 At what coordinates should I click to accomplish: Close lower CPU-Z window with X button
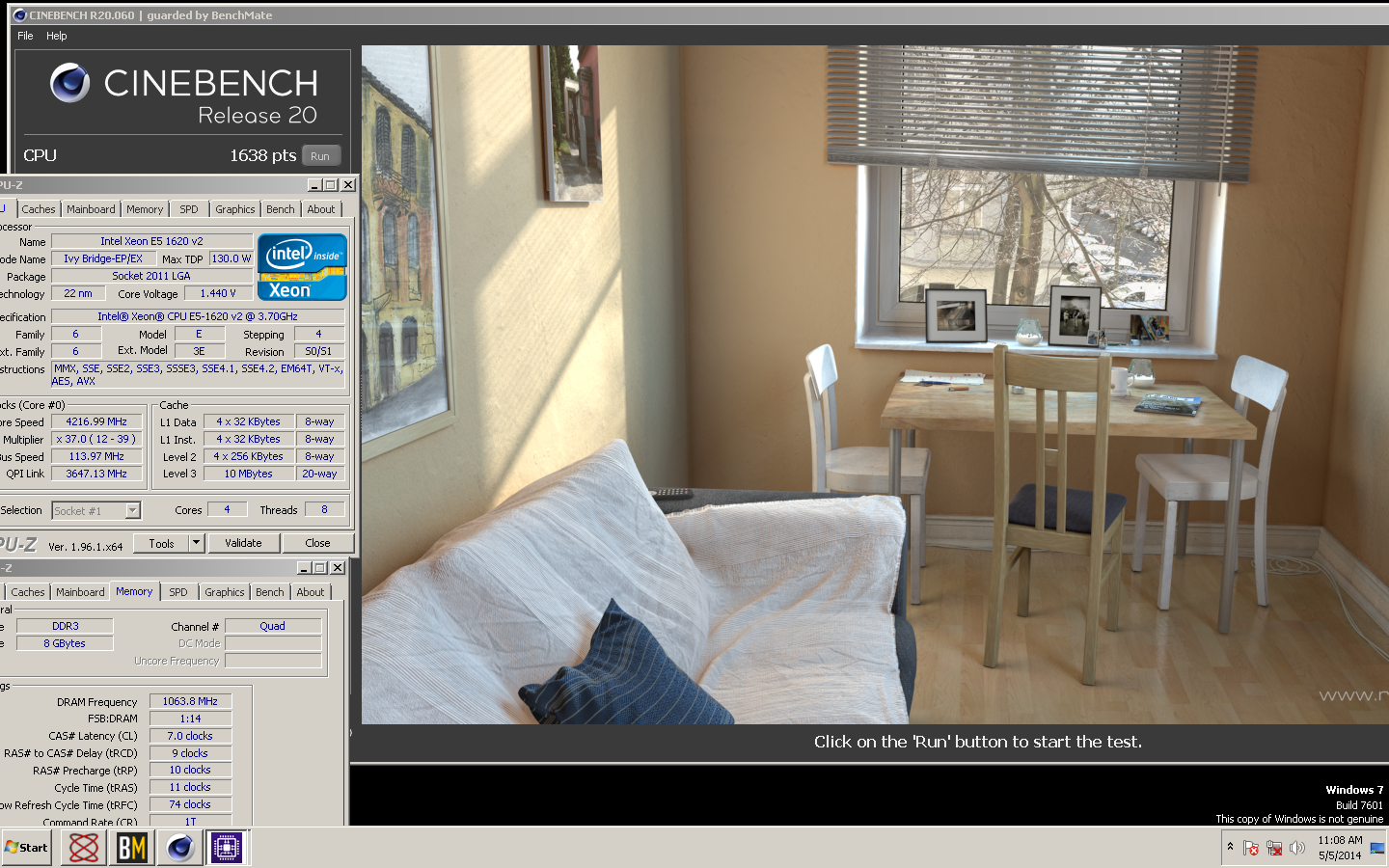tap(338, 568)
